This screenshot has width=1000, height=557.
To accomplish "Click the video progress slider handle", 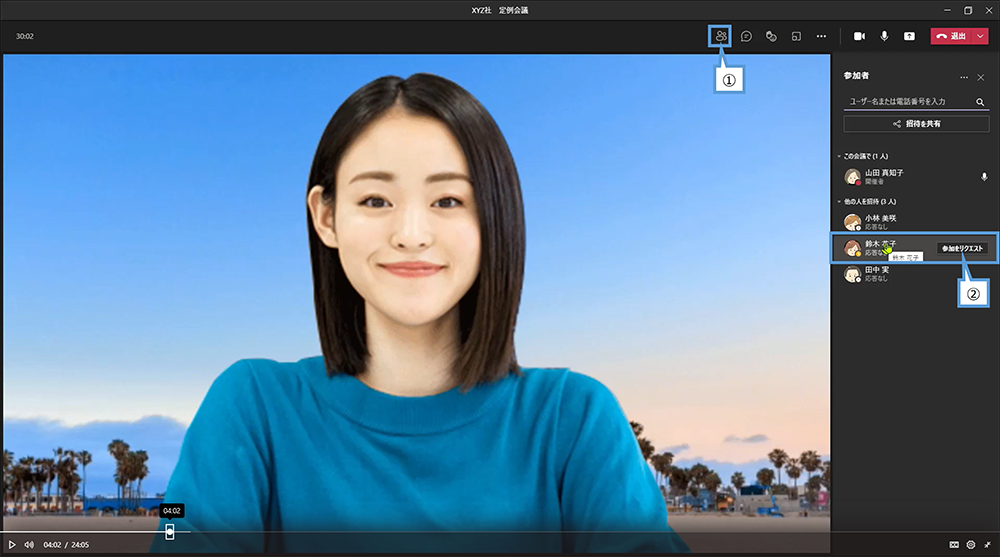I will tap(170, 531).
